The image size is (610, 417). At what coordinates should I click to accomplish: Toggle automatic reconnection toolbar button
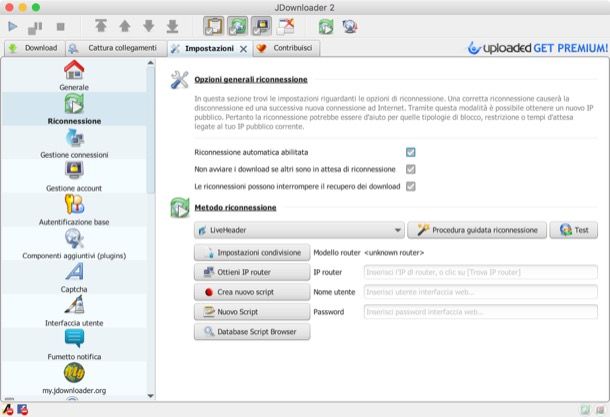coord(238,26)
